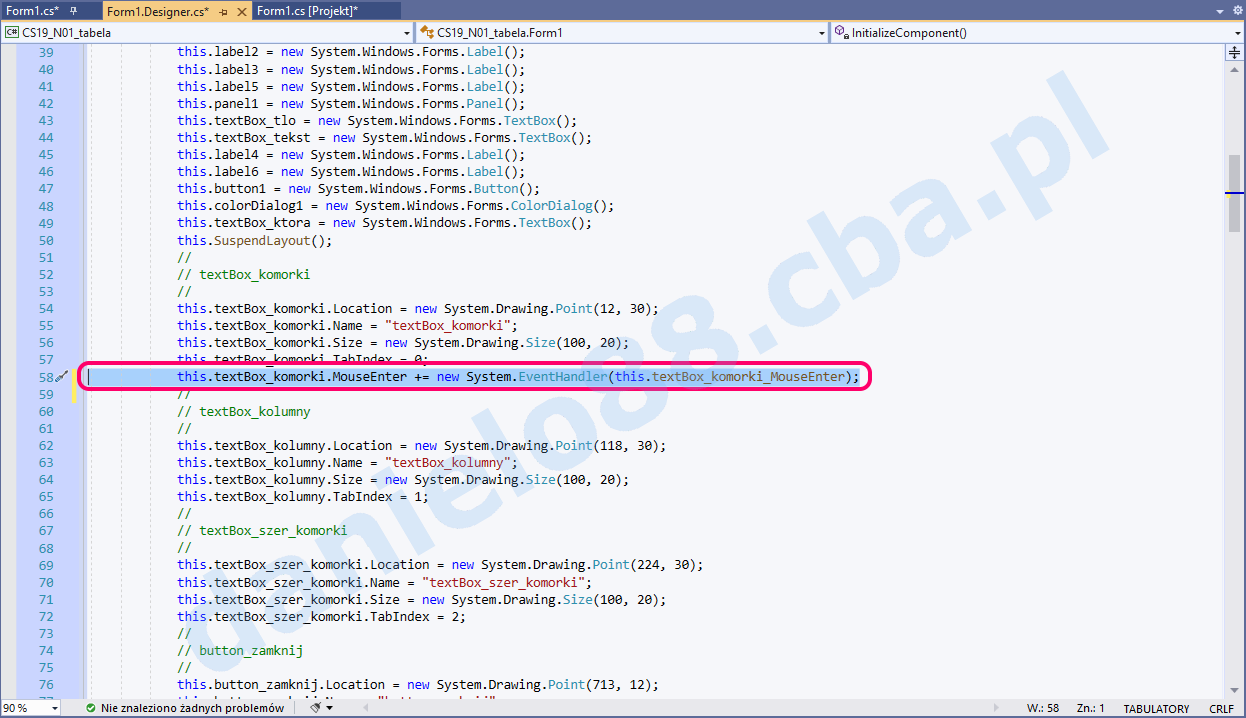Screen dimensions: 1246x718
Task: Click the InitializeComponent method cube icon
Action: point(840,32)
